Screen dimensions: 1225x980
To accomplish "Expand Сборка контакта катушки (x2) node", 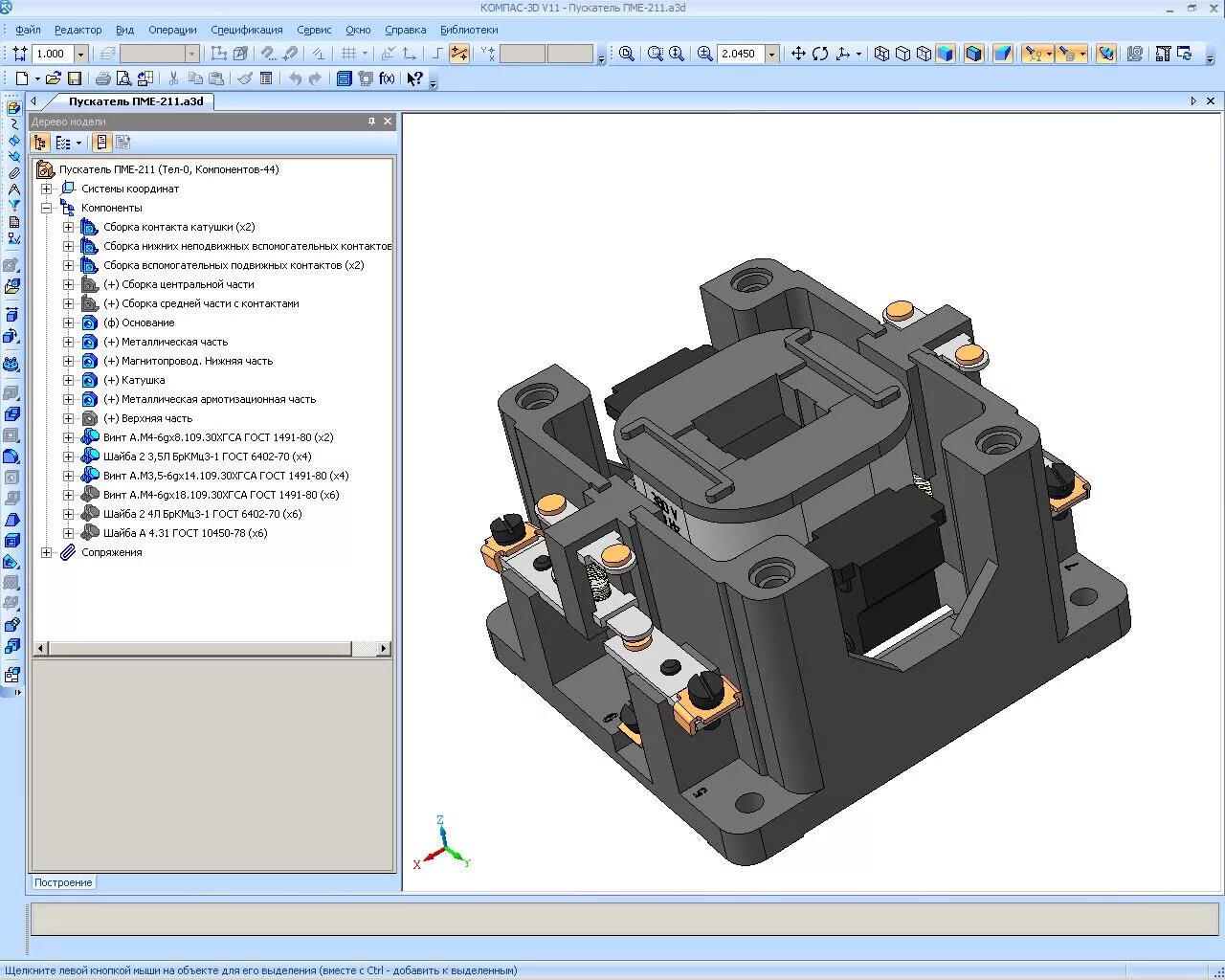I will 68,227.
